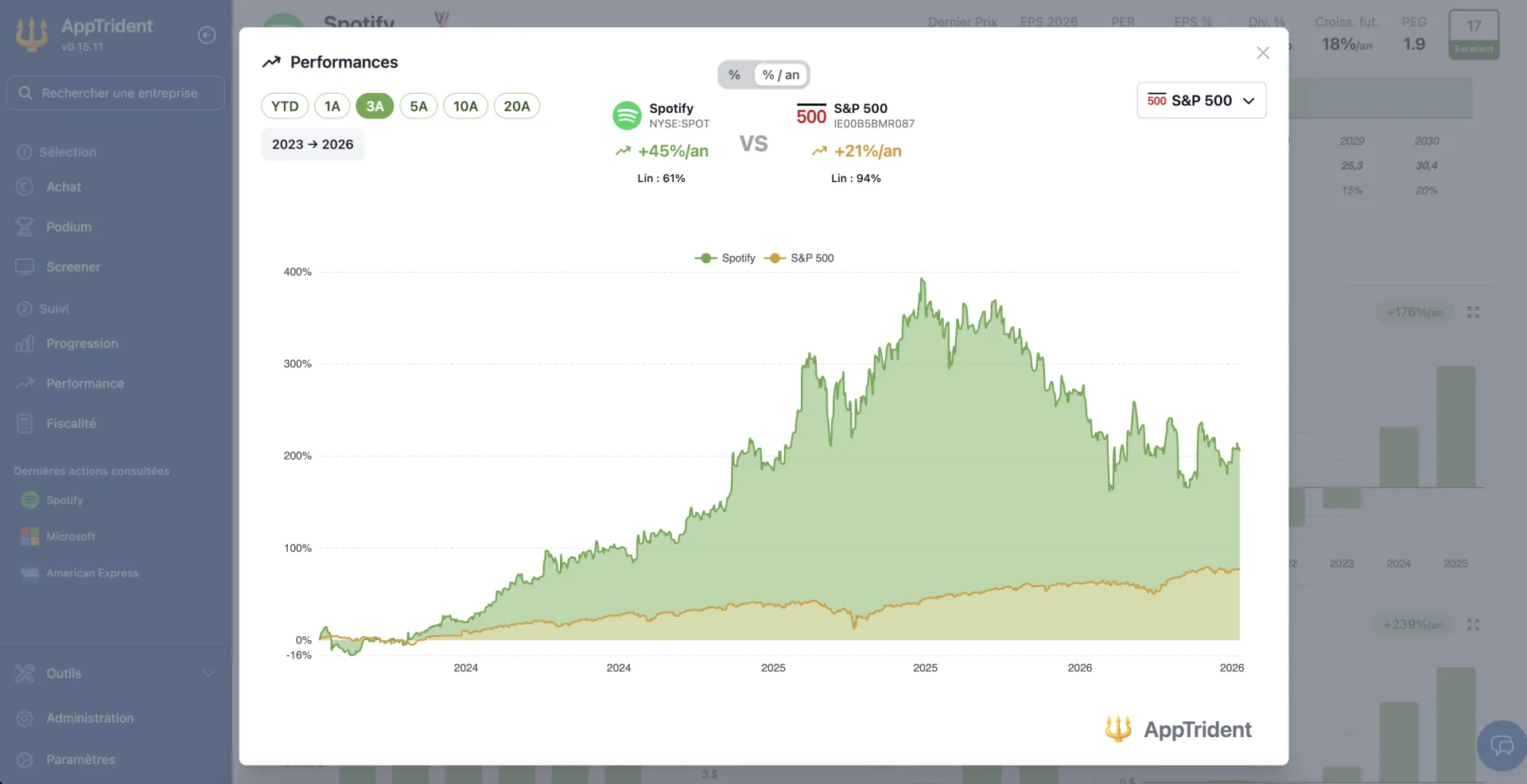Click the Microsoft logo in recent list
The height and width of the screenshot is (784, 1527).
29,537
